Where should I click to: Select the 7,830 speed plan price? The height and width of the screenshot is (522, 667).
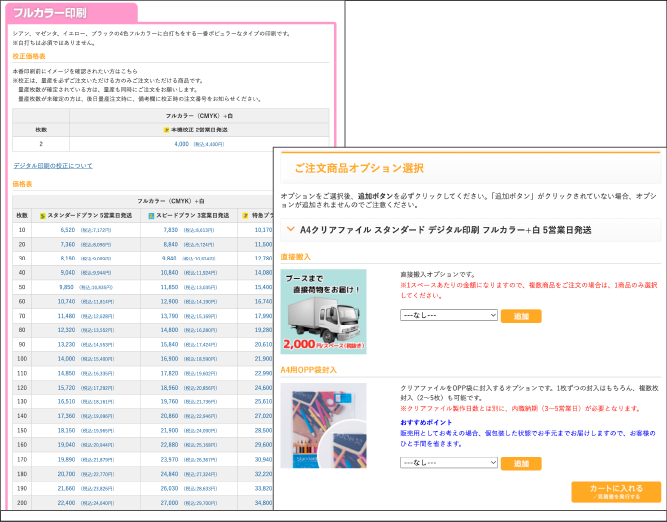tap(170, 230)
